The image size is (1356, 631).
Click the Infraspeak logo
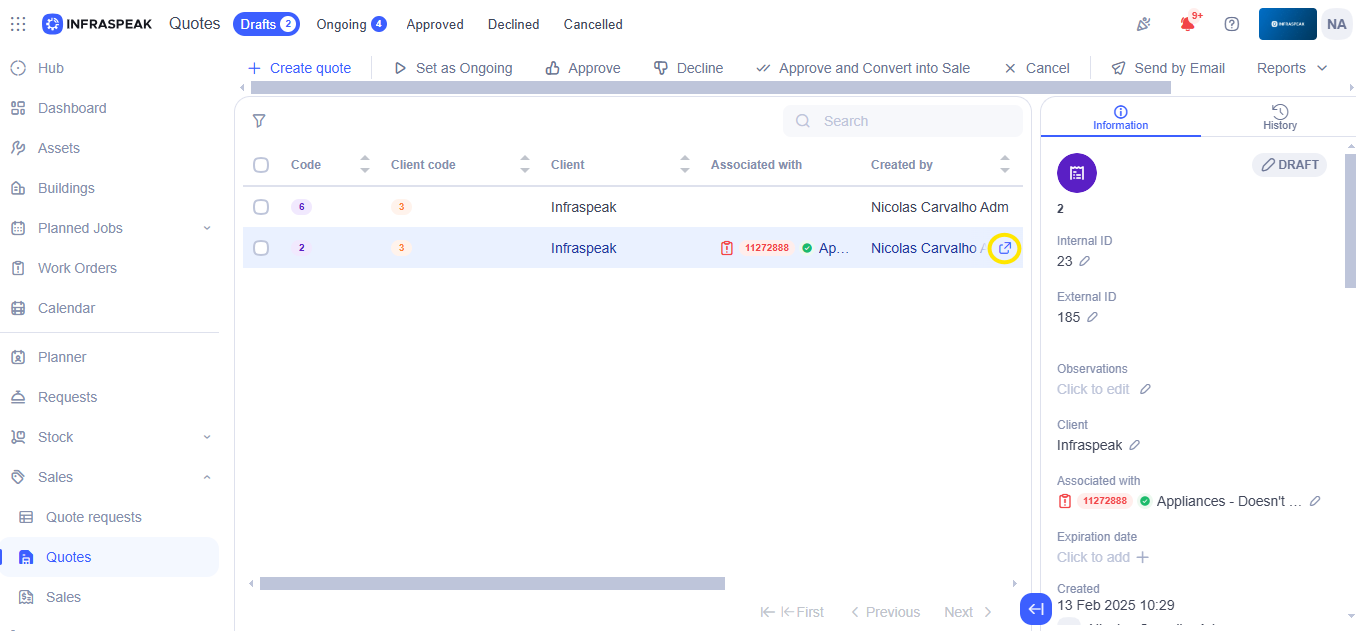pos(97,24)
